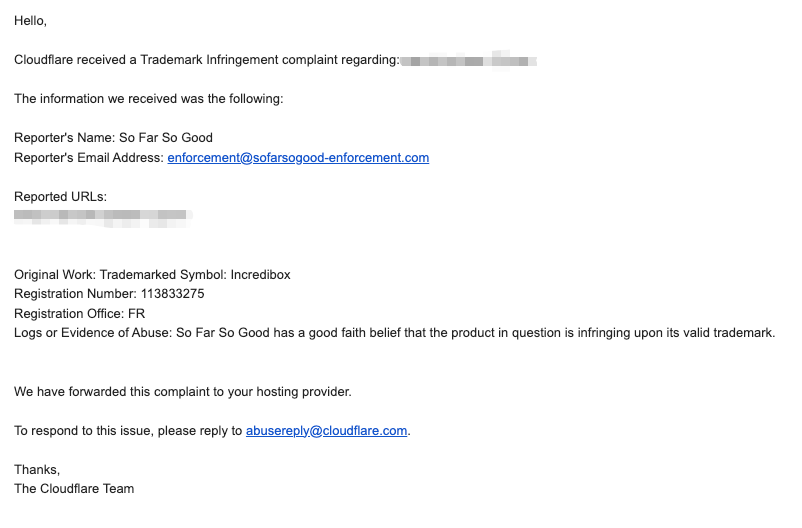Click the "To respond to this issue" text
Viewport: 802px width, 528px height.
click(128, 431)
